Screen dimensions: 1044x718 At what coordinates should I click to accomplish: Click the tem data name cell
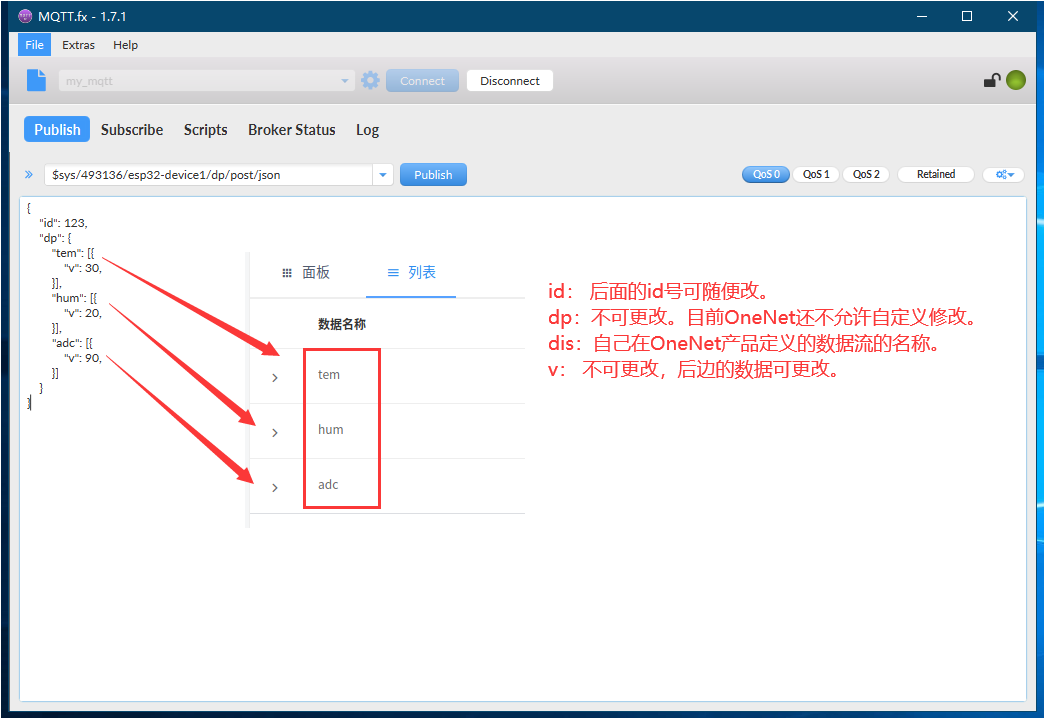point(329,375)
